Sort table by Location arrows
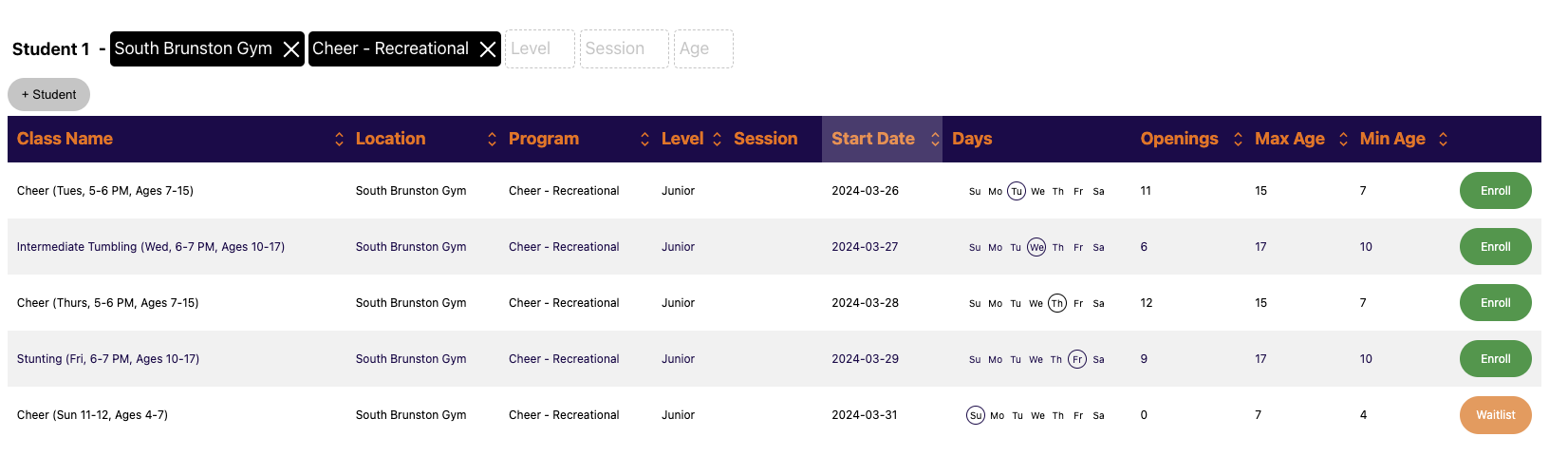This screenshot has width=1568, height=475. [492, 140]
